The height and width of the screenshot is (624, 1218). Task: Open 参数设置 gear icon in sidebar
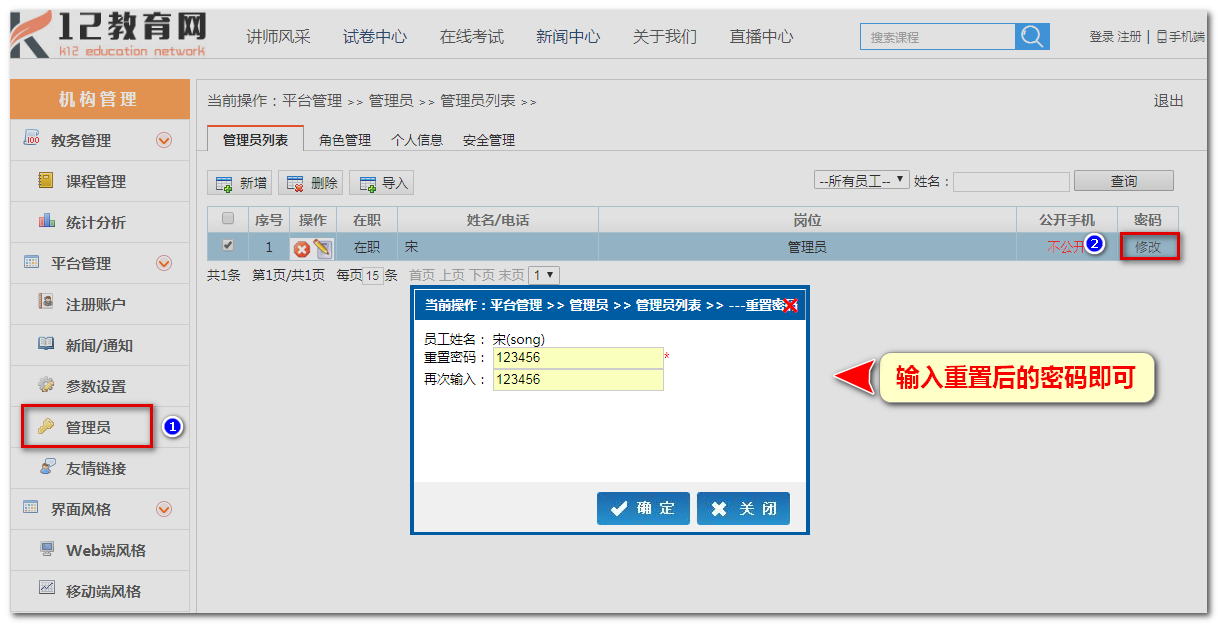46,386
